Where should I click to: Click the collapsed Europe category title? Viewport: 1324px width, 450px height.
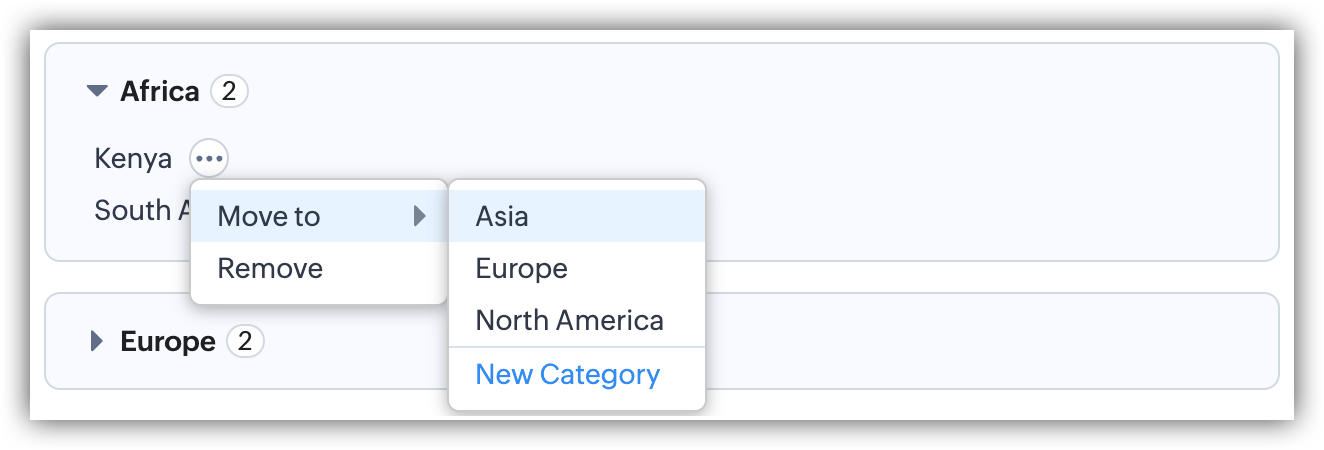[168, 342]
